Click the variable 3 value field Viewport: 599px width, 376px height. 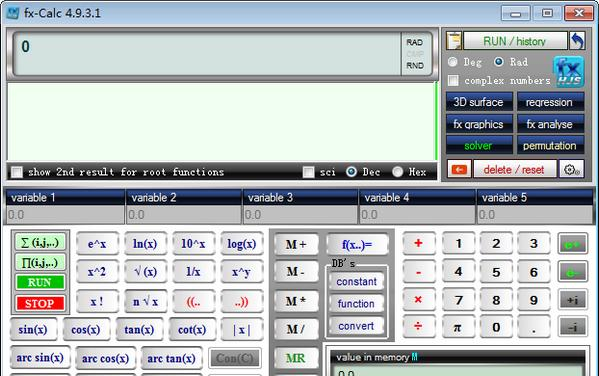coord(301,215)
